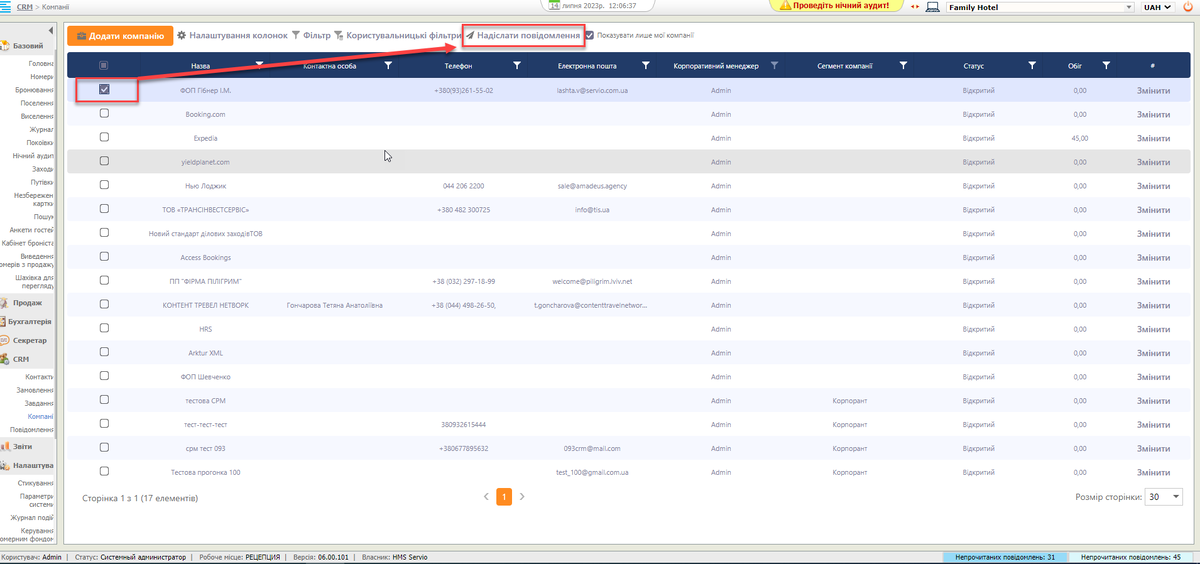Screen dimensions: 1200x564
Task: Go to the next page with the arrow
Action: [522, 496]
